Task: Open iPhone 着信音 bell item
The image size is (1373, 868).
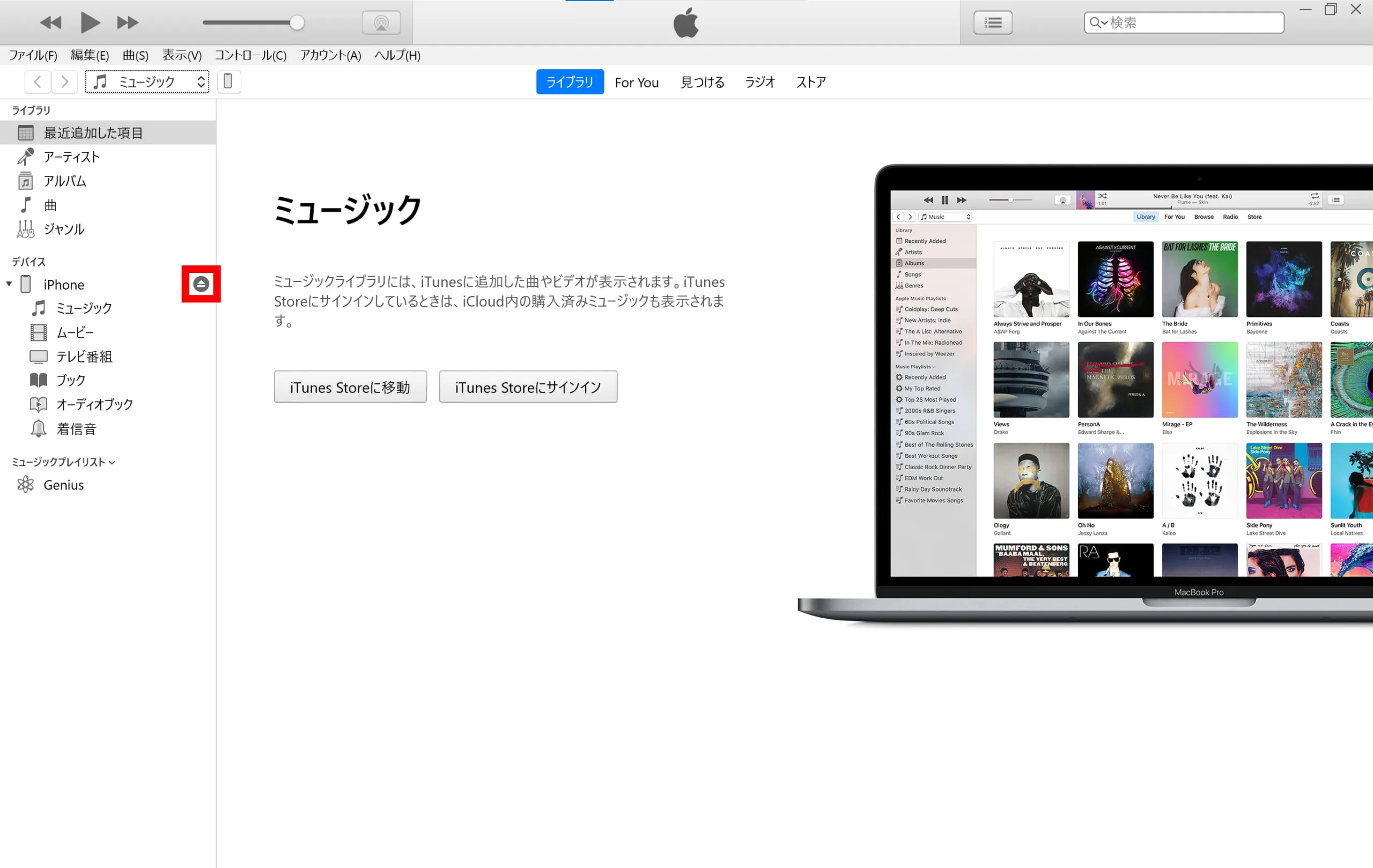Action: coord(38,428)
